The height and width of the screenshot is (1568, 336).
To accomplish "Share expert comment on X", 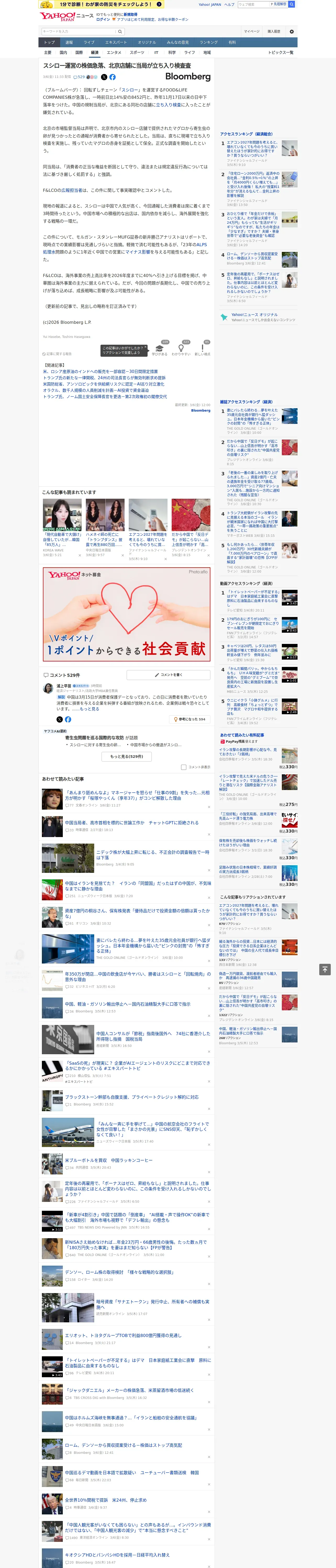I will pos(60,719).
